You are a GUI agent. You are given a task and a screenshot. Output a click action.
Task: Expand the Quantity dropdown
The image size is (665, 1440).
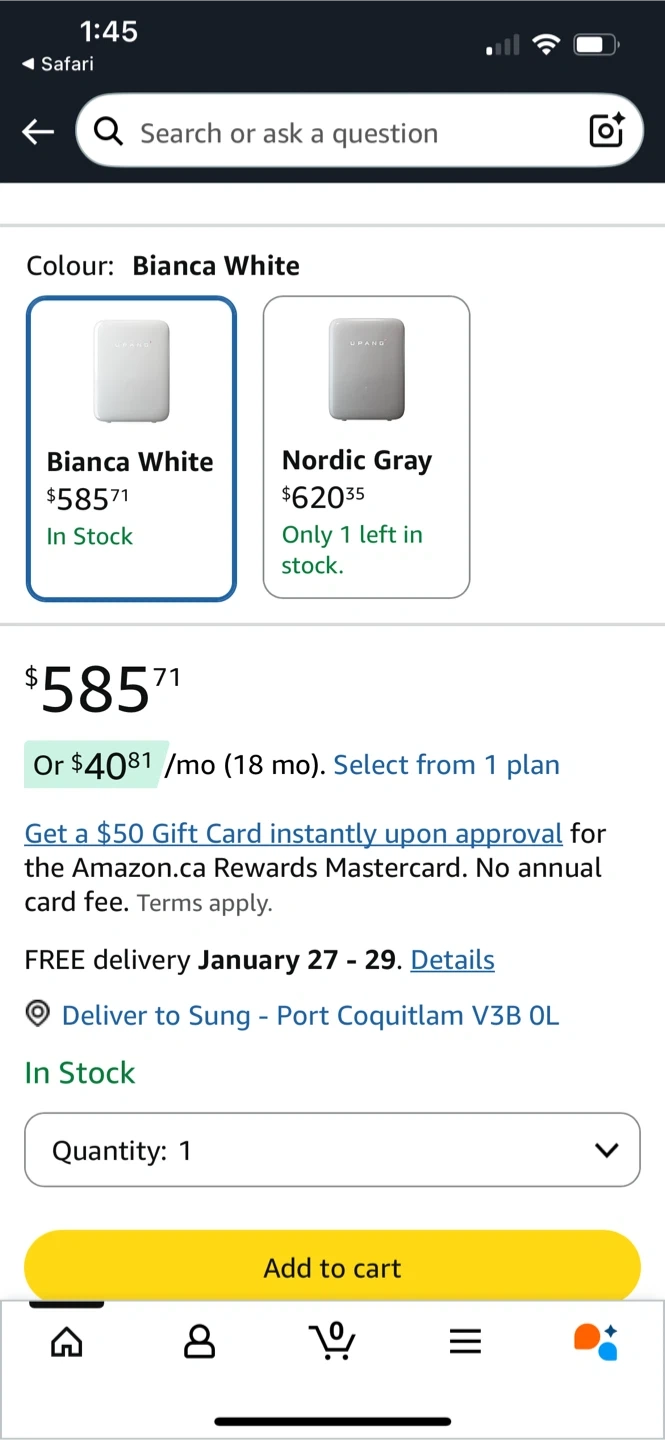332,1150
